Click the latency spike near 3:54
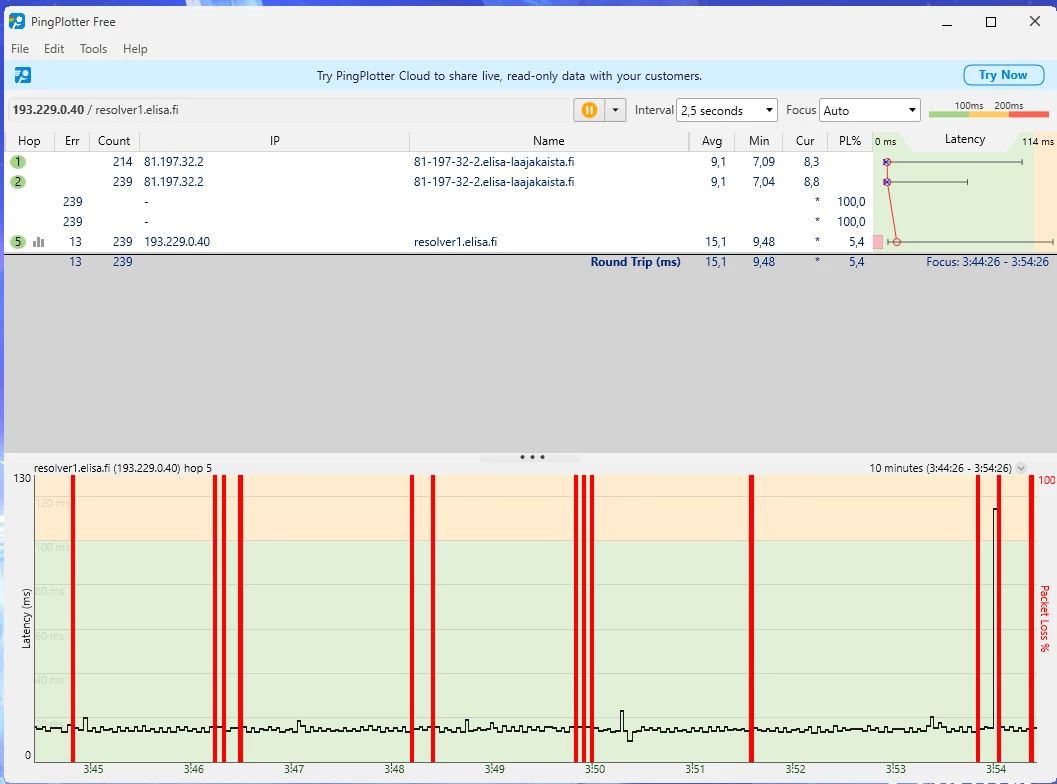Screen dimensions: 1057x784 coord(995,617)
